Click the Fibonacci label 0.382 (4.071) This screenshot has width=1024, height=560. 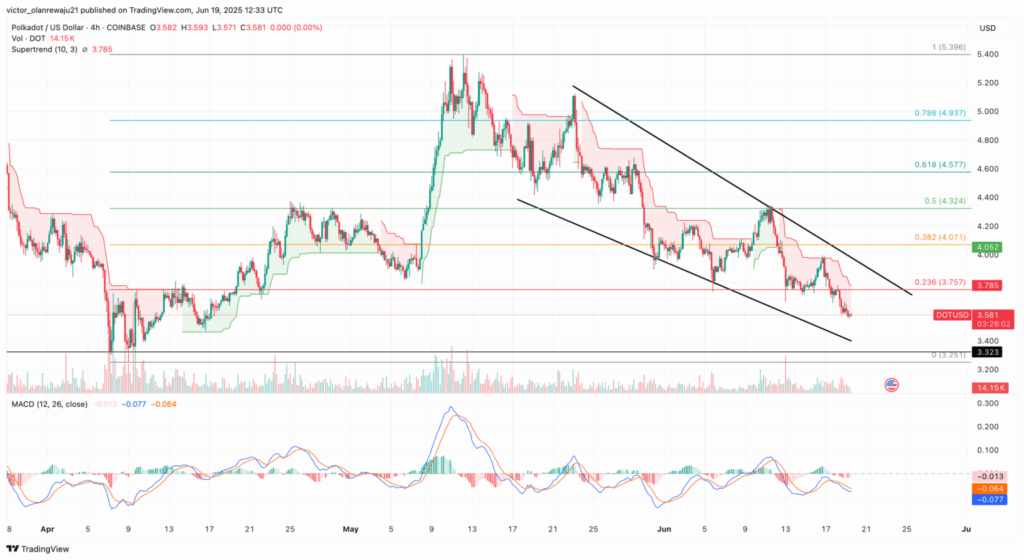940,238
